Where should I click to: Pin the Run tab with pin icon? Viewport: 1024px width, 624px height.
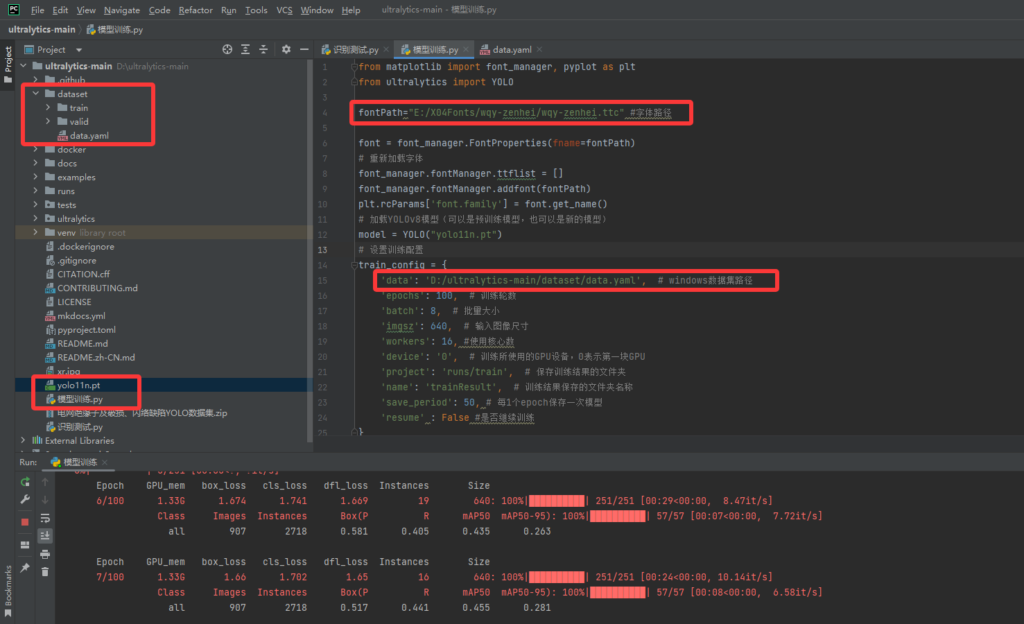25,568
